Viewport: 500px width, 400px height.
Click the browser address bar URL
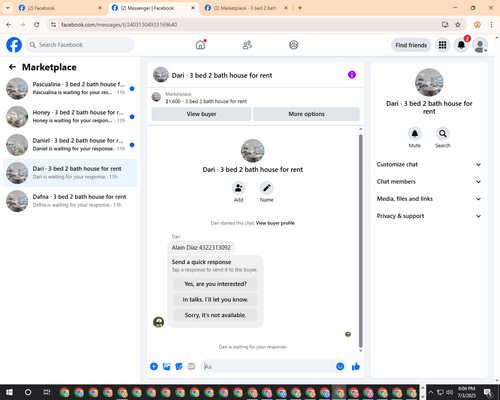[119, 25]
